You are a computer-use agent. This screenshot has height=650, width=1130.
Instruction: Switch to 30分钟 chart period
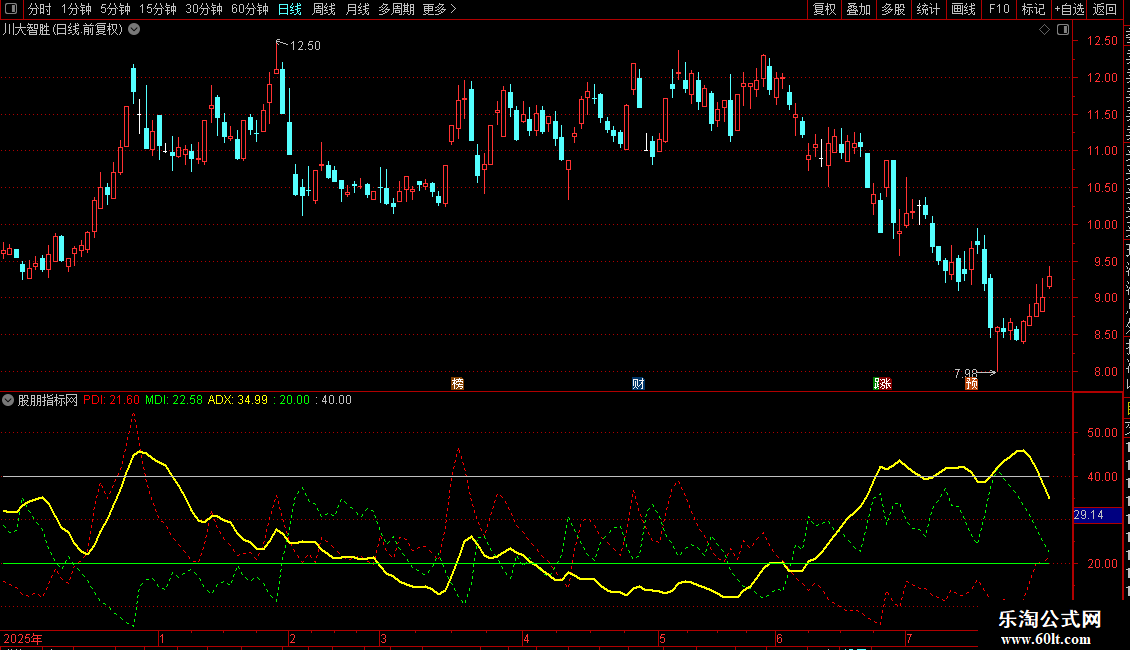[204, 9]
